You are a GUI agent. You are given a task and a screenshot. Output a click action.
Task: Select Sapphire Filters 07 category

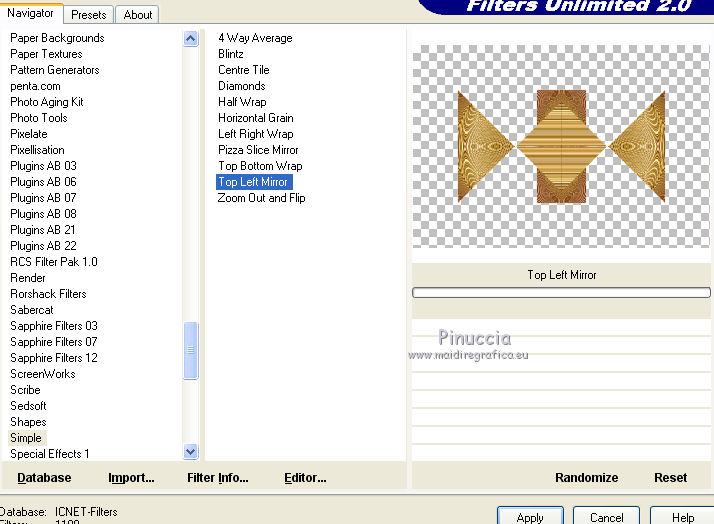click(x=54, y=342)
